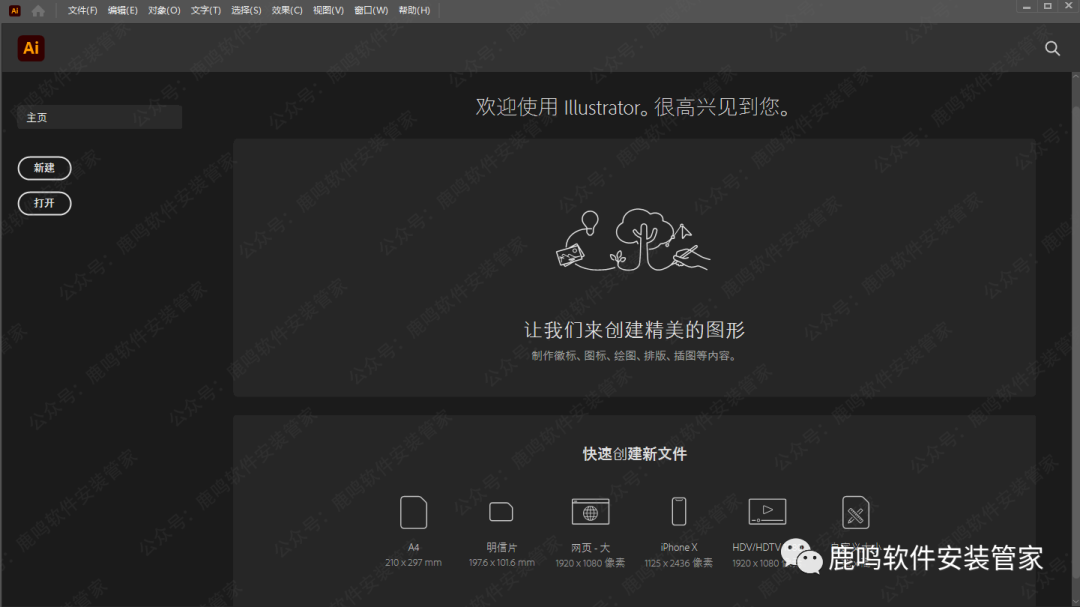Choose the 网页-大 web document preset icon
This screenshot has height=607, width=1080.
click(590, 512)
